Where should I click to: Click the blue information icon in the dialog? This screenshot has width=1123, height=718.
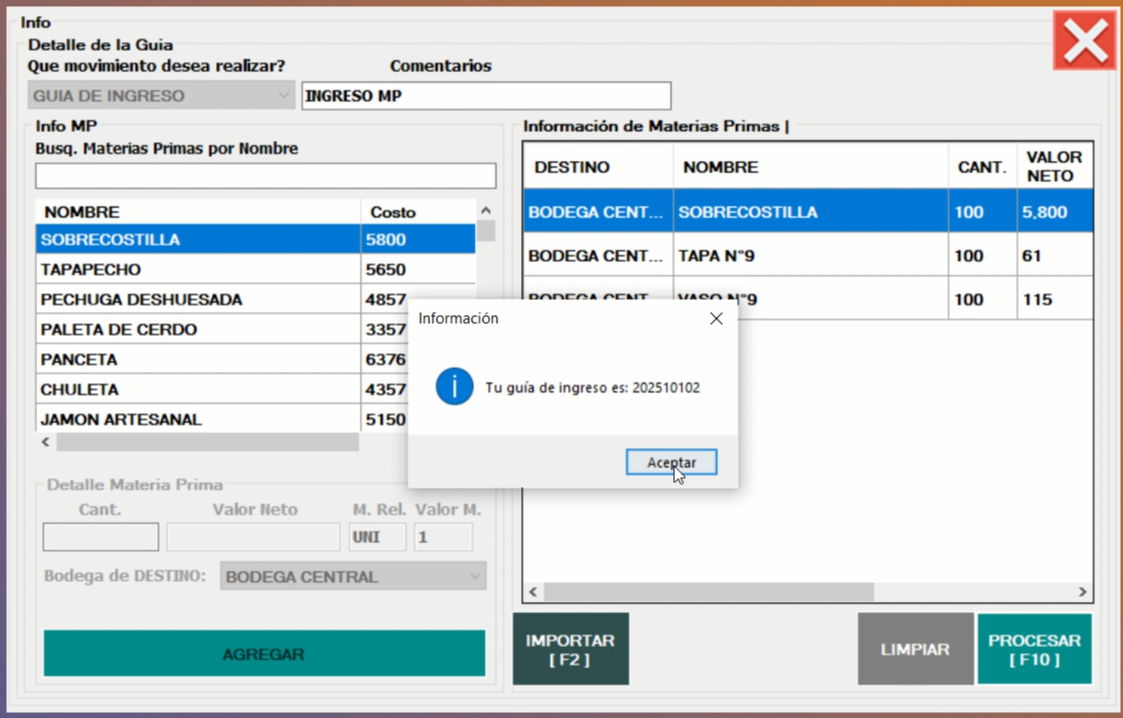454,387
